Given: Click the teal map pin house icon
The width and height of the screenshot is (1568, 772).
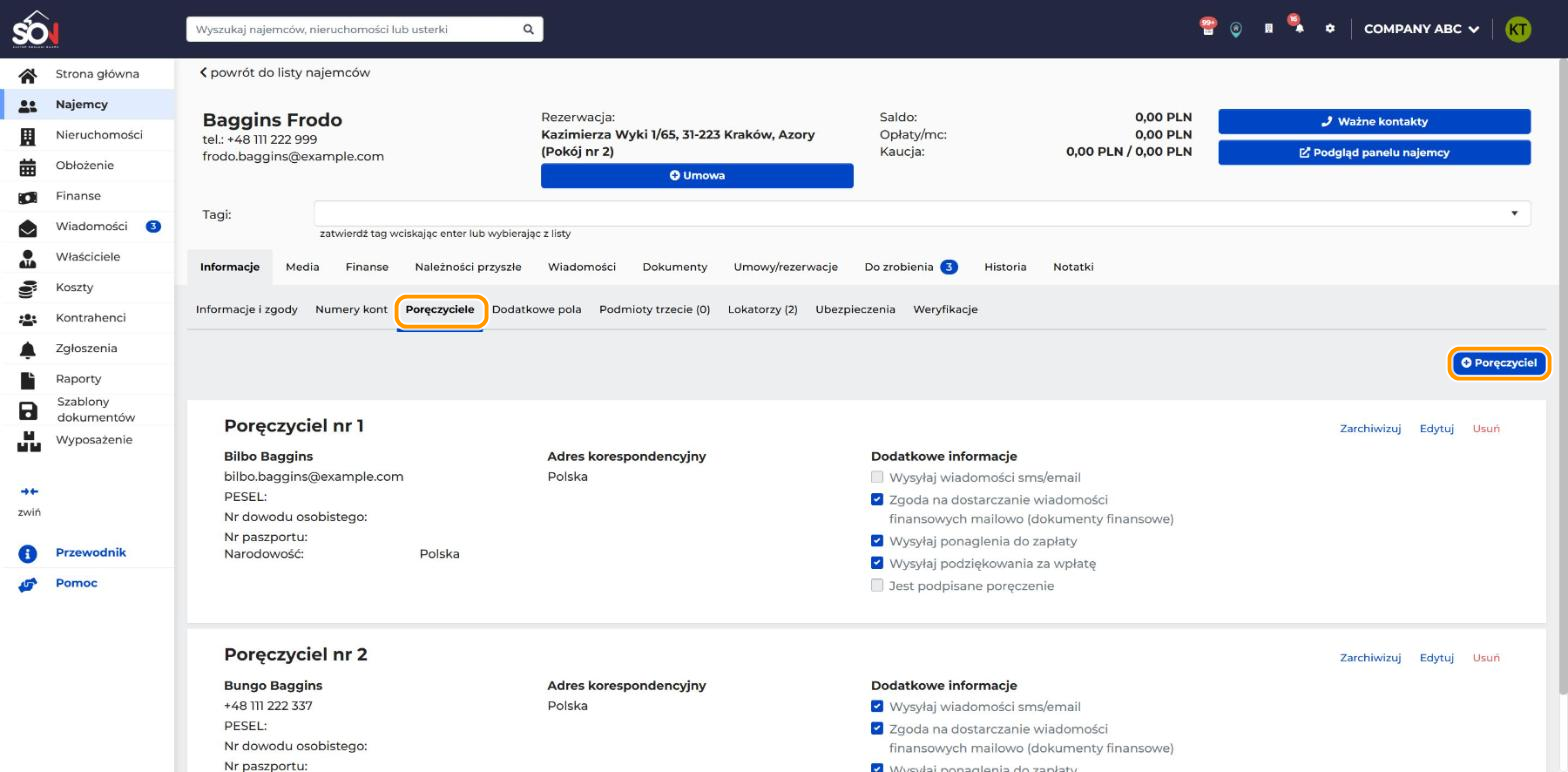Looking at the screenshot, I should (x=1236, y=29).
